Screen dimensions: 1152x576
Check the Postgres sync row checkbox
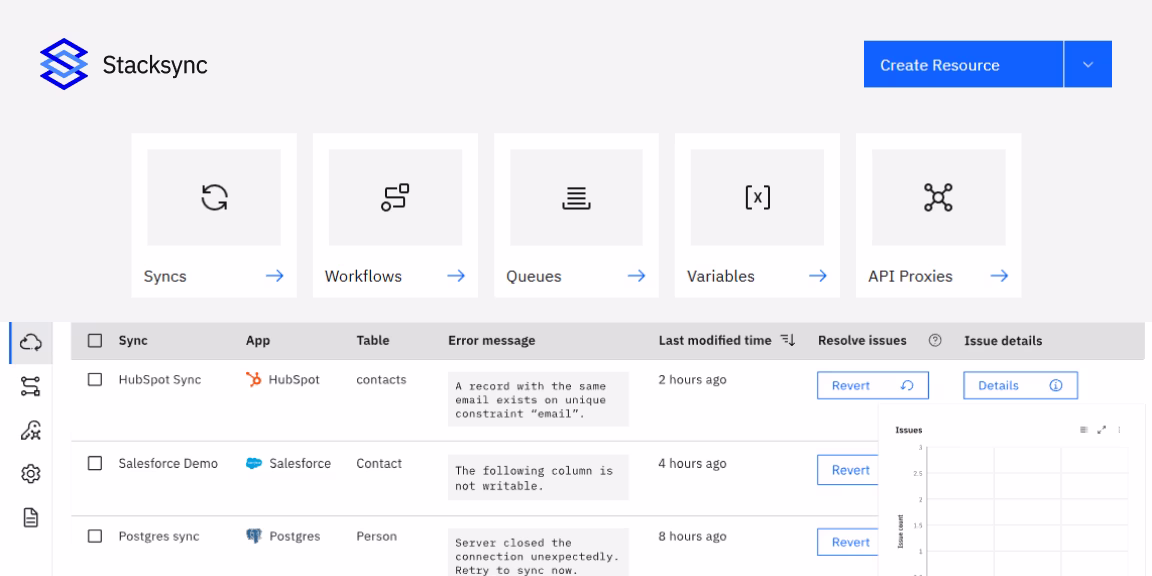point(95,536)
